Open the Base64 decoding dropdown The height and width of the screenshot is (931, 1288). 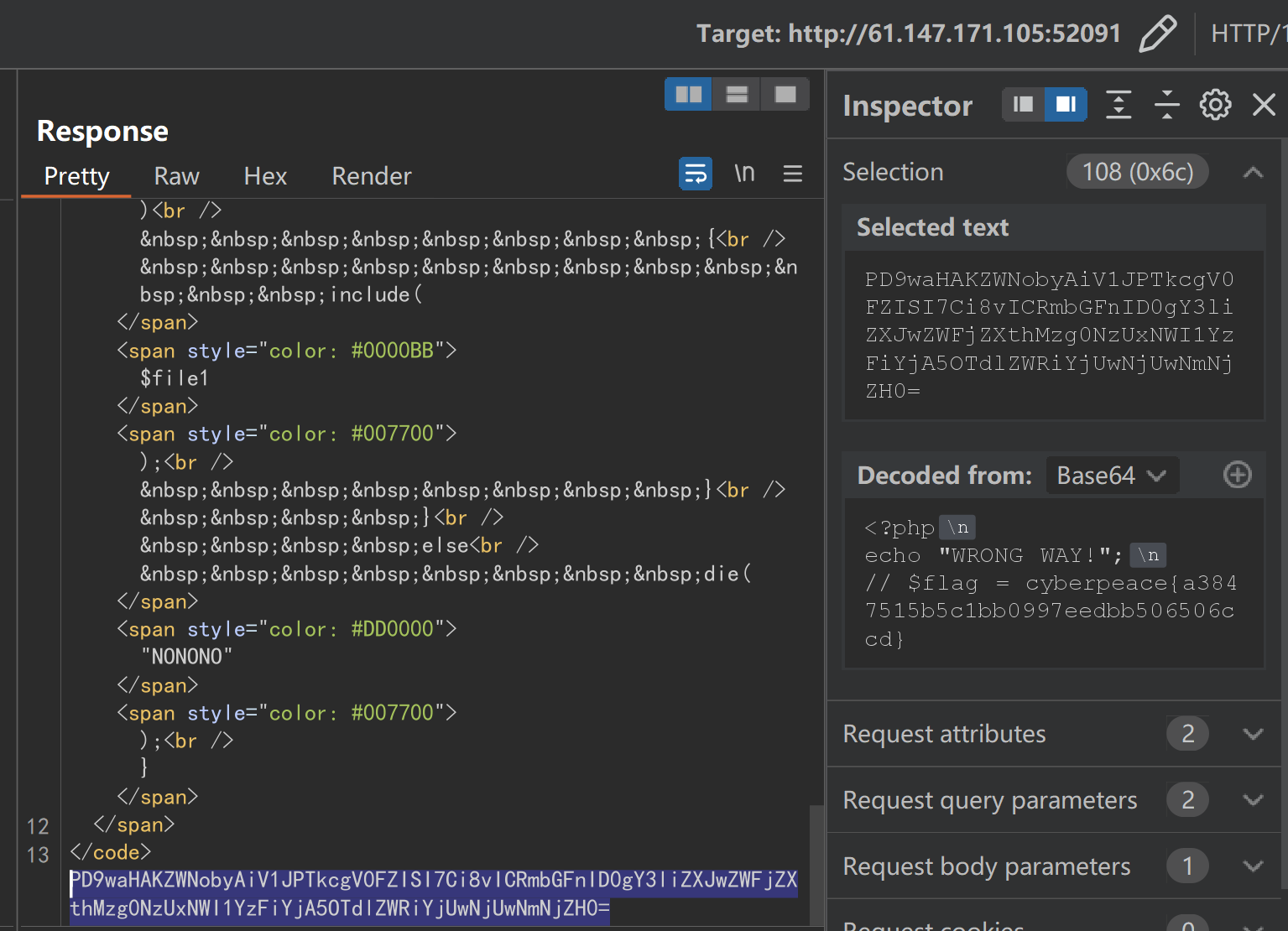click(1111, 476)
